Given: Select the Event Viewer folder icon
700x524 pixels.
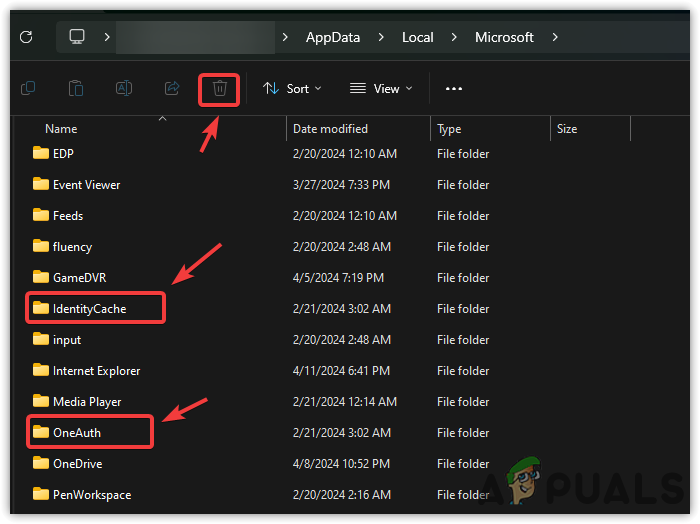Looking at the screenshot, I should tap(41, 184).
